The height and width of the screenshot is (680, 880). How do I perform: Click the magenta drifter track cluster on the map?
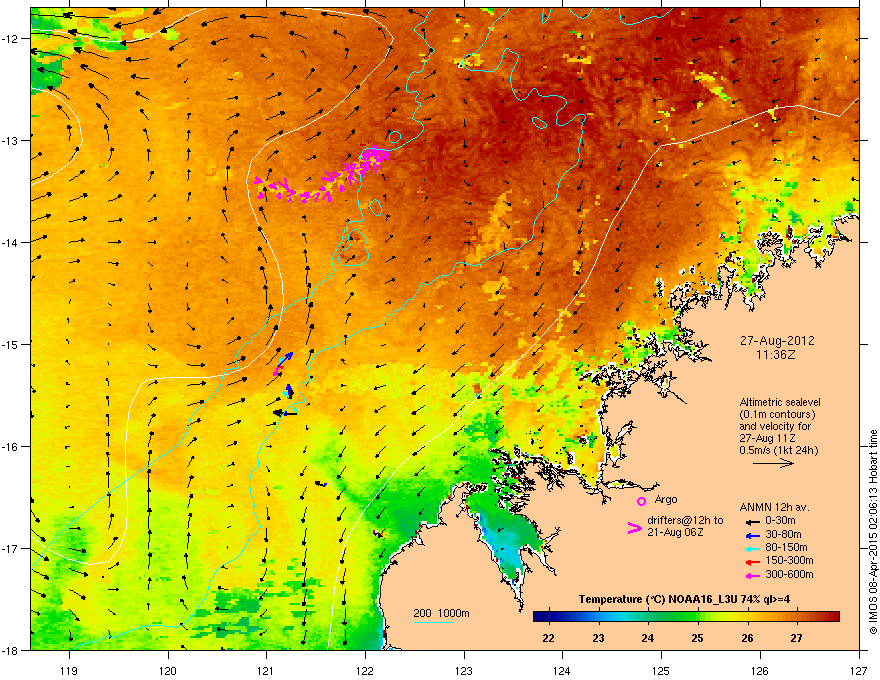(323, 175)
